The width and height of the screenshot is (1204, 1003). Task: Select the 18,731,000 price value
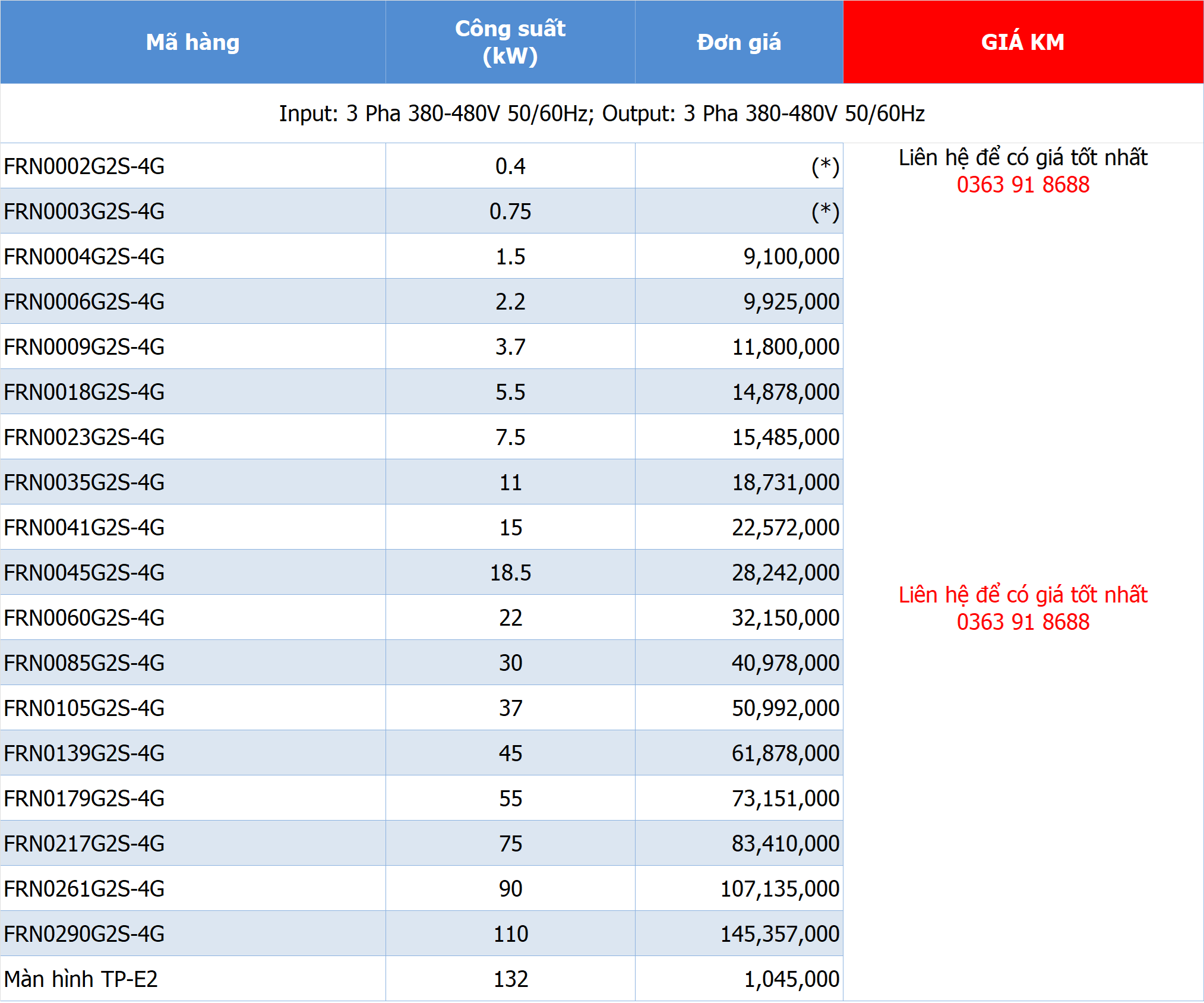coord(785,482)
